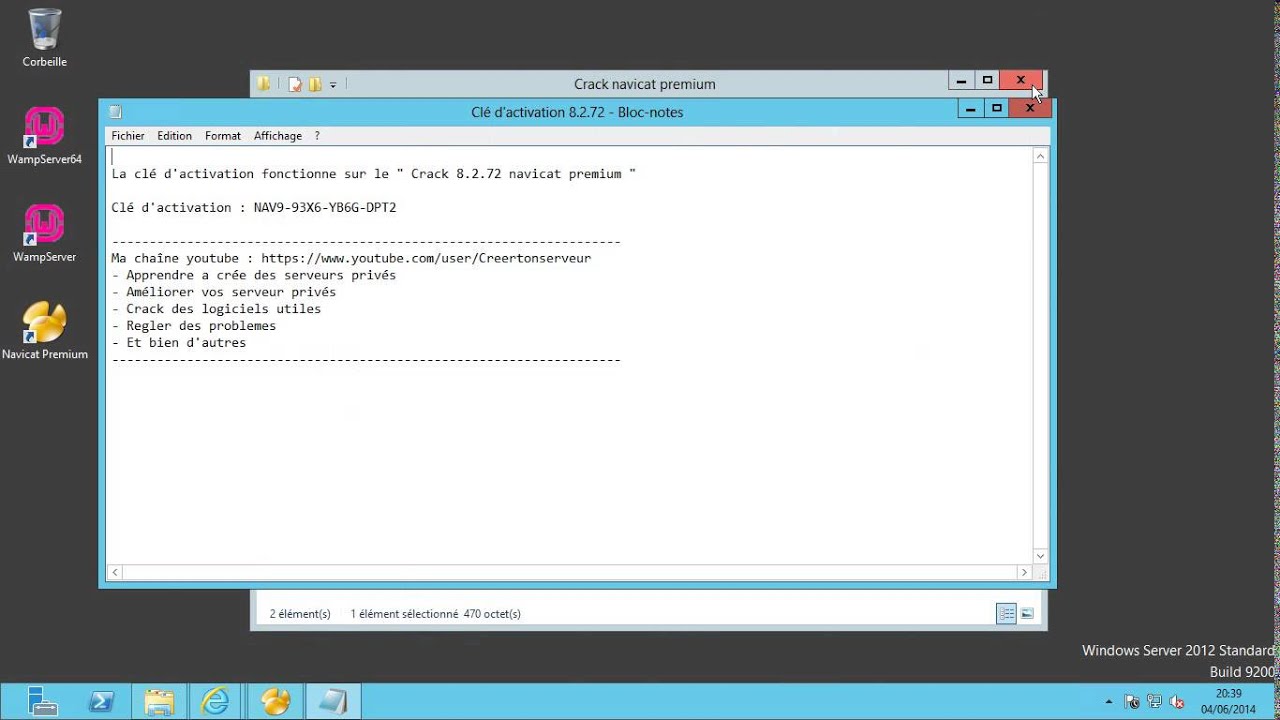This screenshot has height=720, width=1280.
Task: Minimize the Notepad window
Action: (970, 108)
